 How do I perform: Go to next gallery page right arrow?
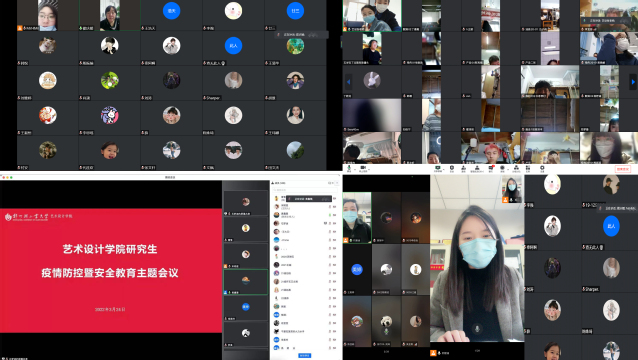(x=633, y=82)
